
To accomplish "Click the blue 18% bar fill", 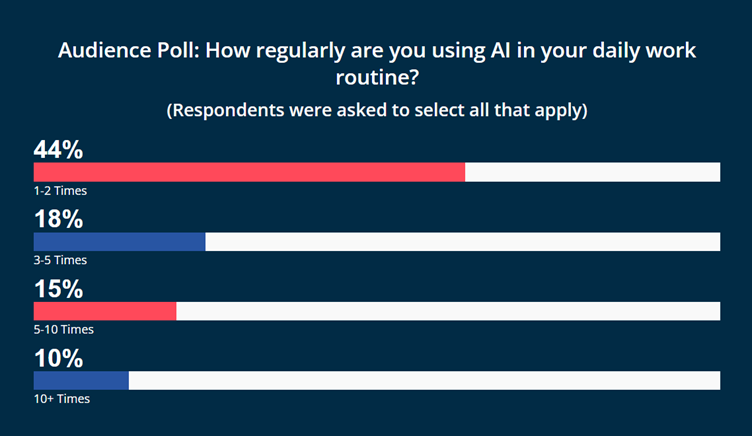I will pos(119,242).
